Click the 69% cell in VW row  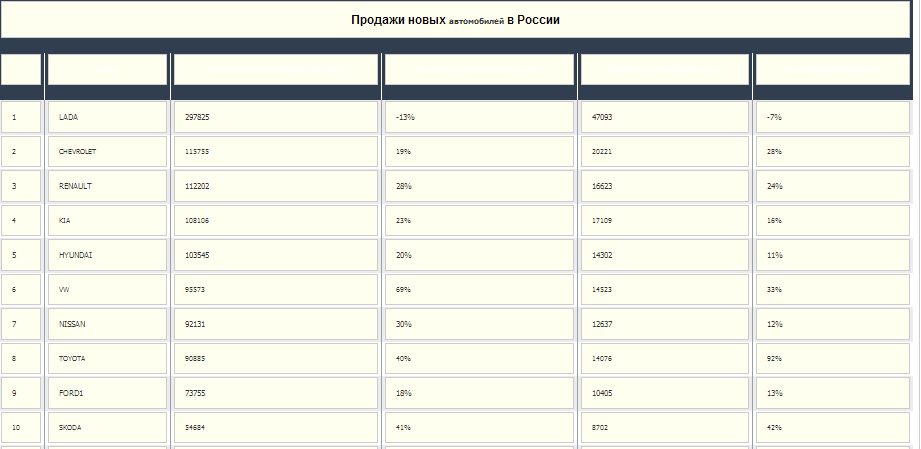479,289
